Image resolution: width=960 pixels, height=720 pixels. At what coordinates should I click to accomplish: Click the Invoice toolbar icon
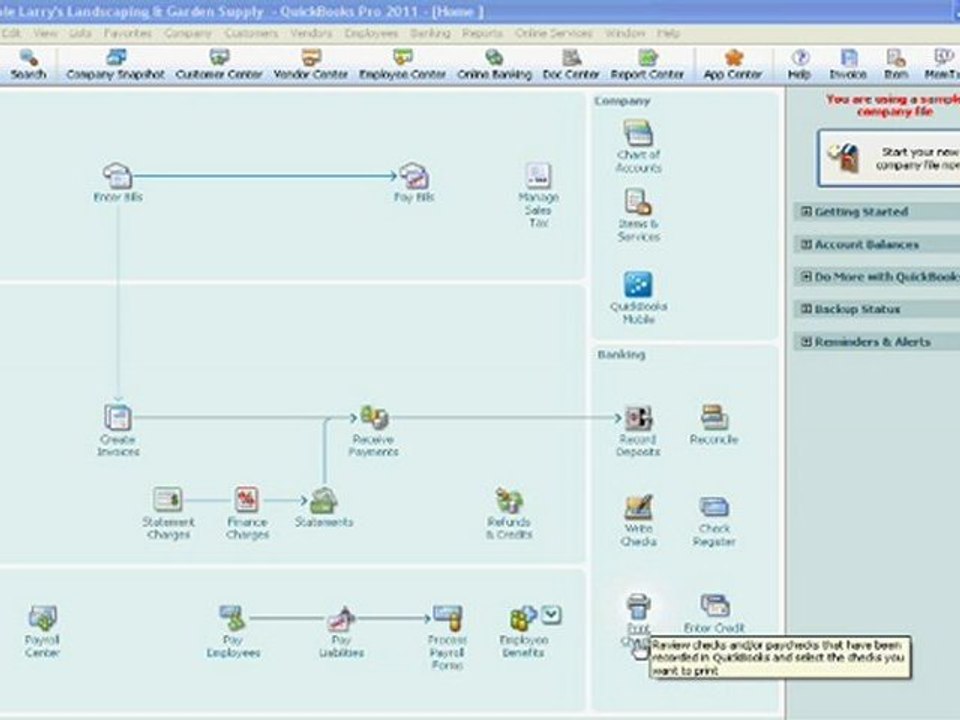(x=848, y=65)
